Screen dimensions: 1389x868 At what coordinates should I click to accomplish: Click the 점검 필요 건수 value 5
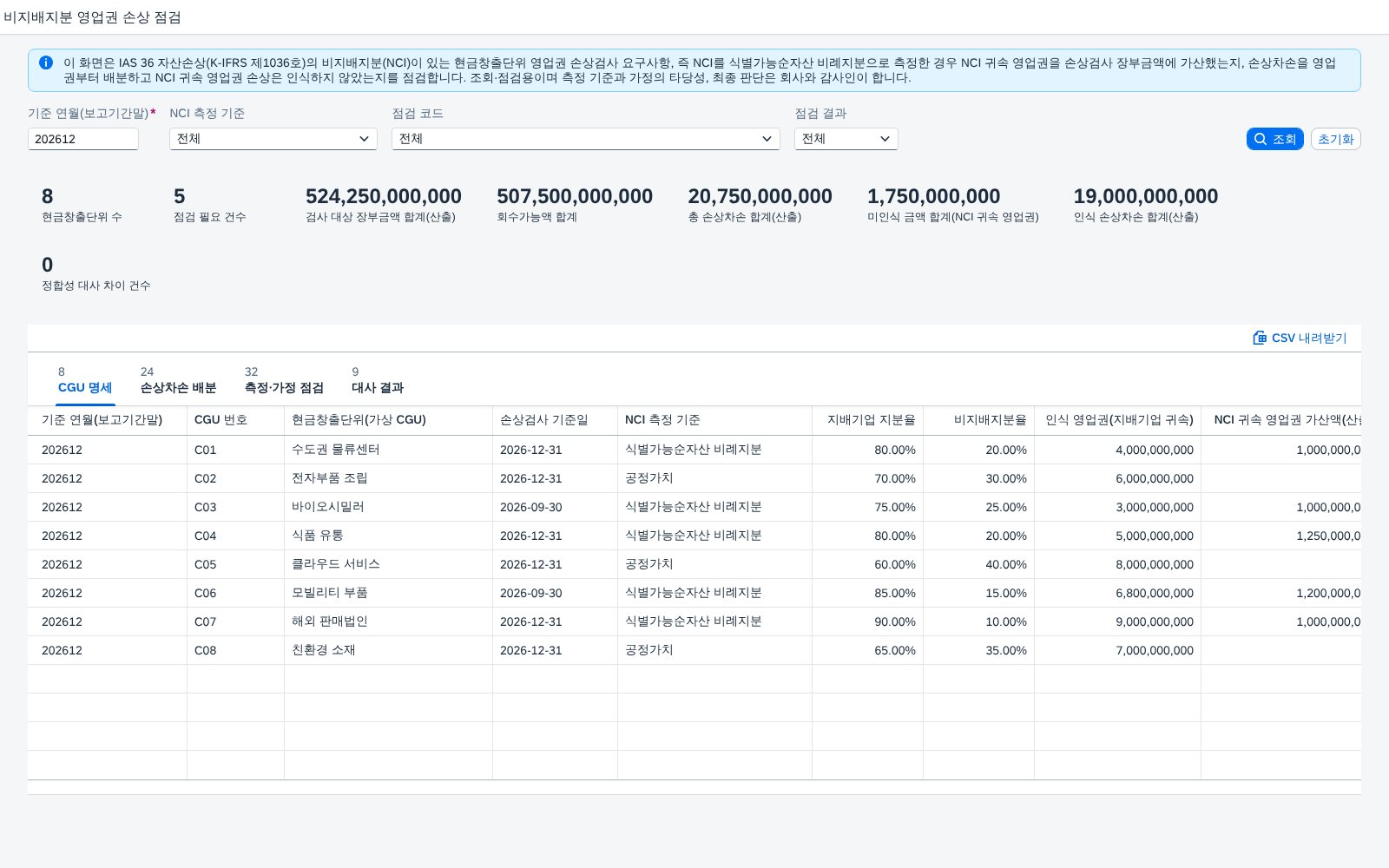180,196
